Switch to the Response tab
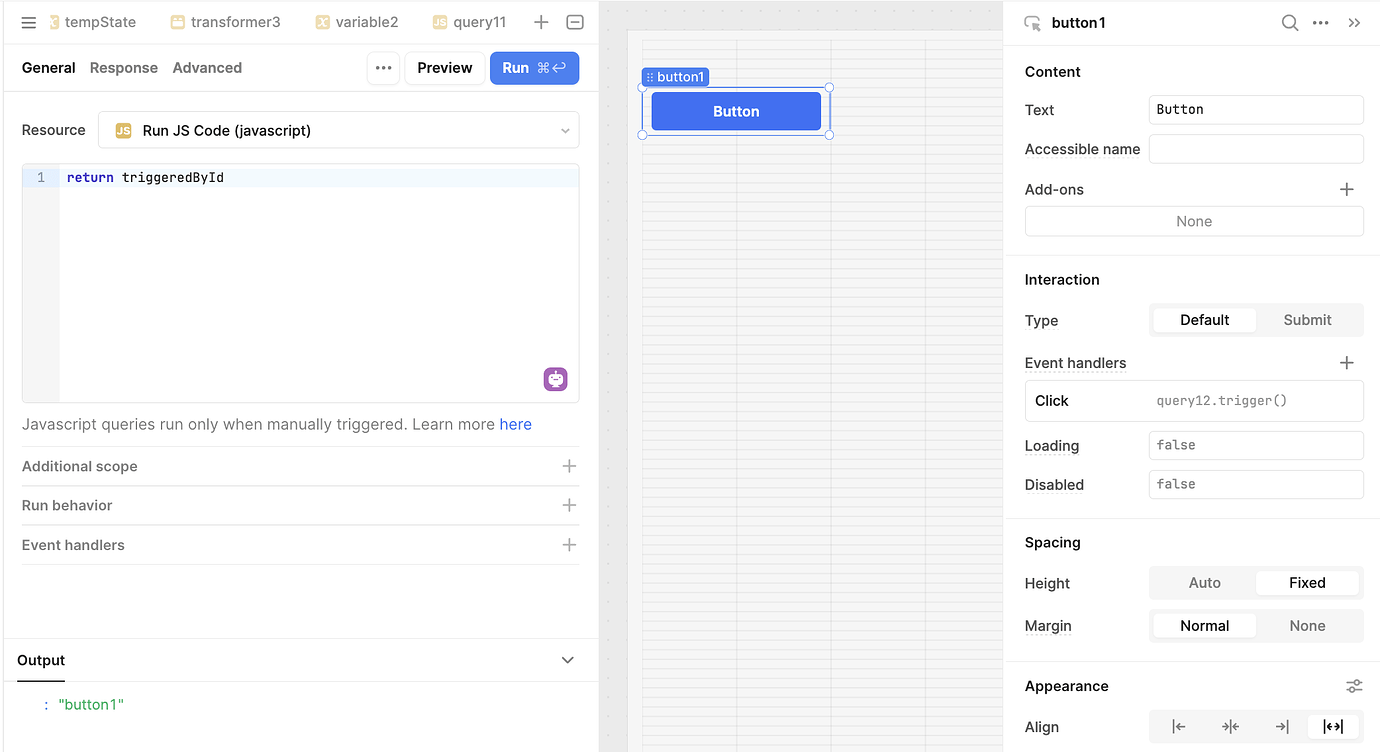 tap(124, 68)
